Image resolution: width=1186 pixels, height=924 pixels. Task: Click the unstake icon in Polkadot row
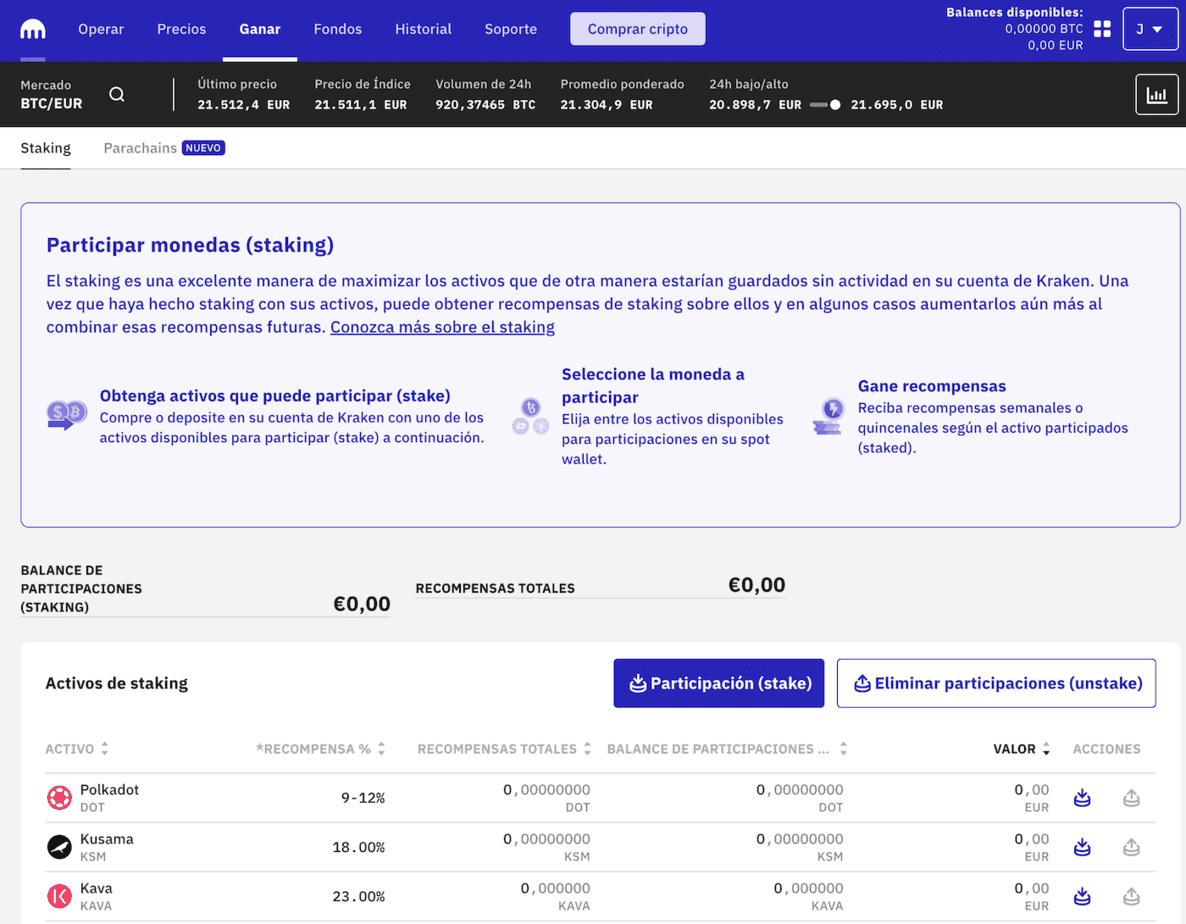(1131, 798)
